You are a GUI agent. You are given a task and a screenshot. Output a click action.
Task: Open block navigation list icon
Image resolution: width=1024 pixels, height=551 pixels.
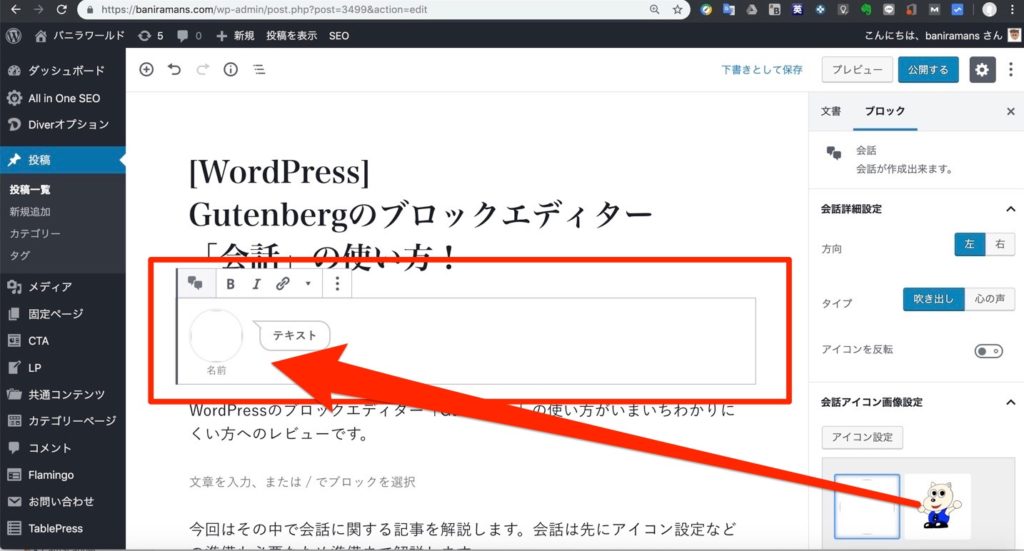[259, 69]
